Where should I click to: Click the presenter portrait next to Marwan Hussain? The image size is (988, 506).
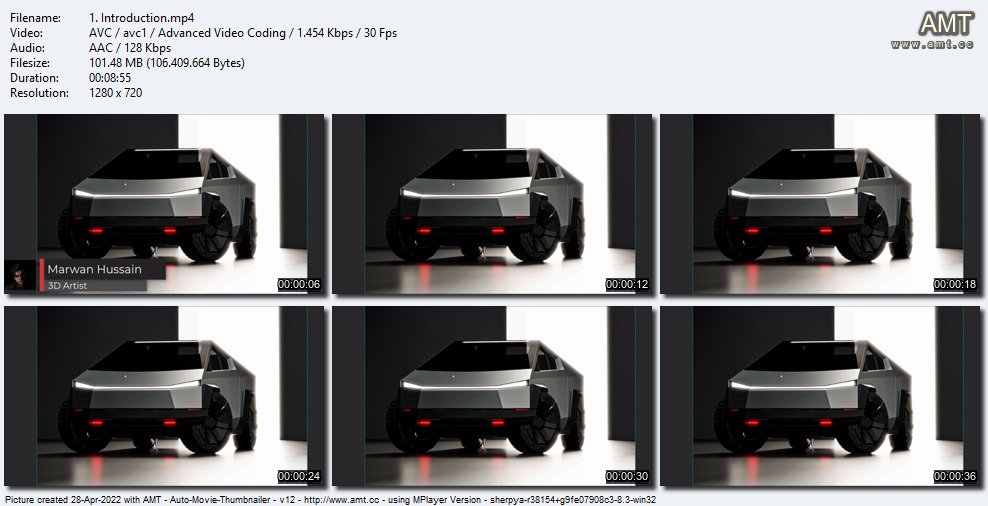point(21,276)
